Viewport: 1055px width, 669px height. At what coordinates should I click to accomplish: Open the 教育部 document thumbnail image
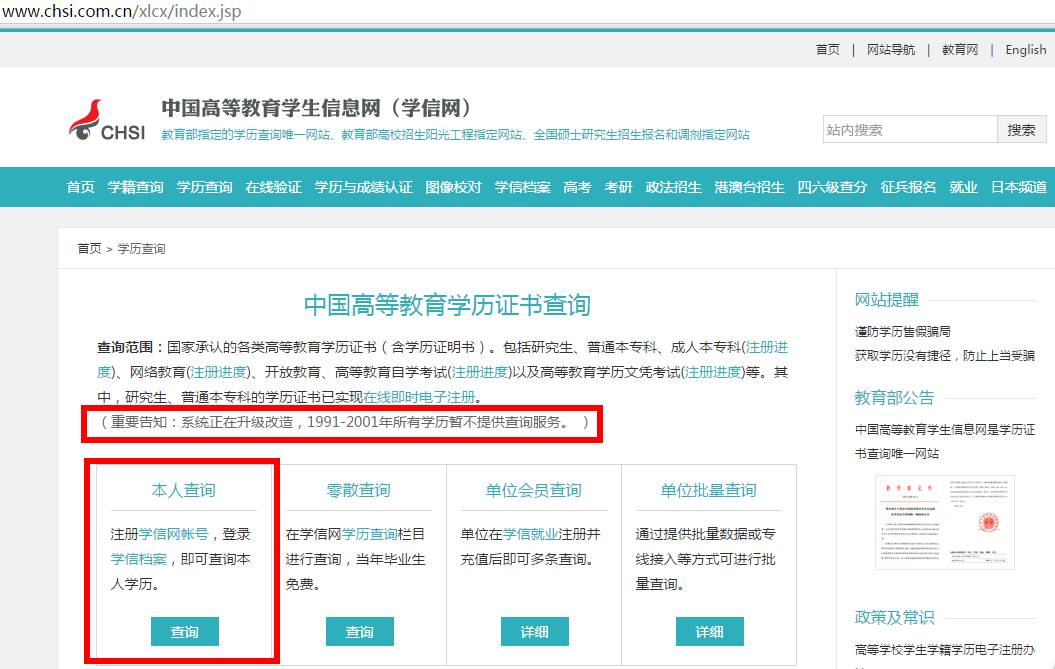(x=945, y=522)
